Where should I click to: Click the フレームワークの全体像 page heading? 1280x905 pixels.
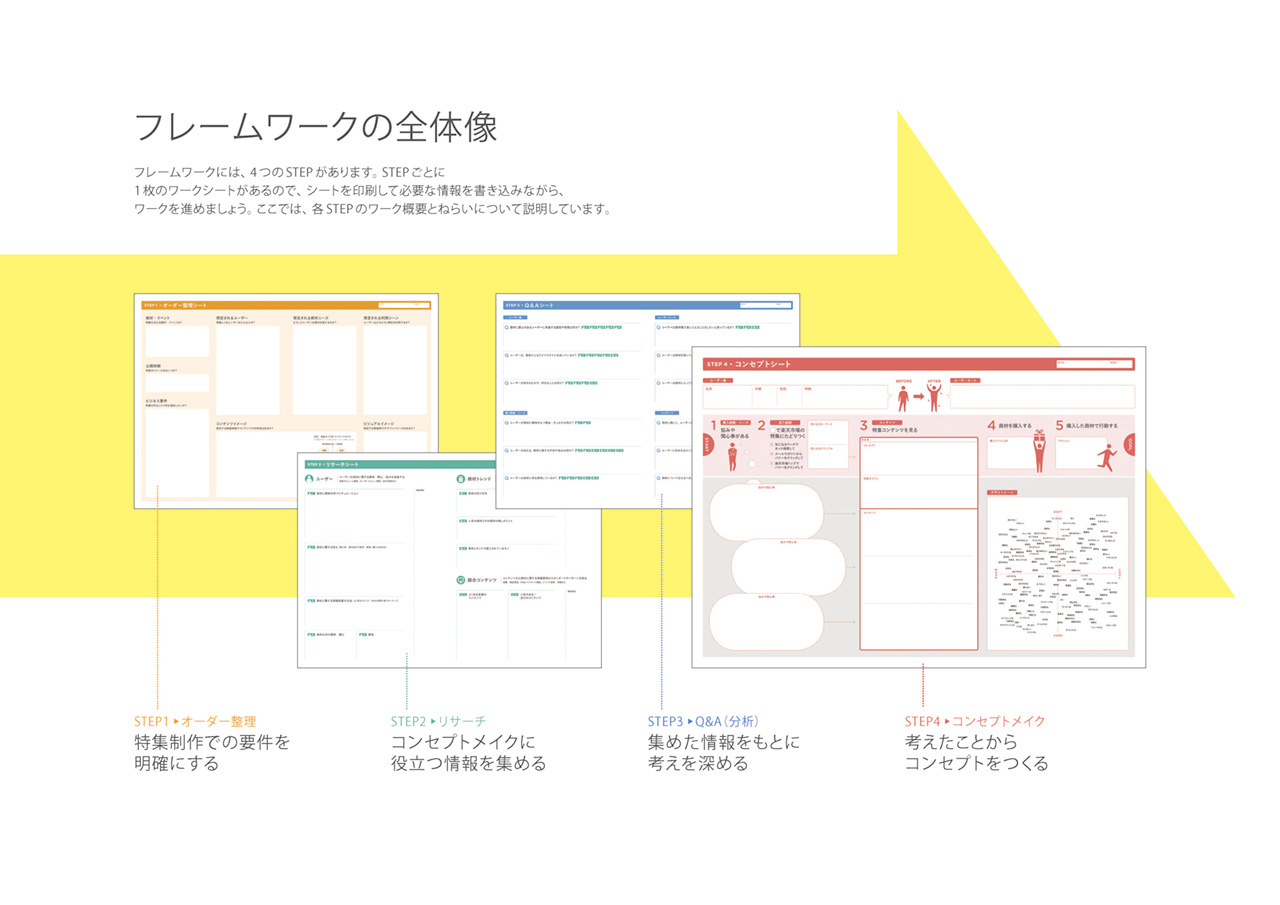click(315, 128)
